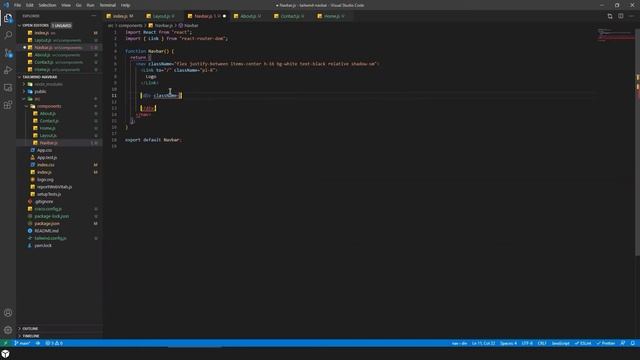Image resolution: width=640 pixels, height=360 pixels.
Task: Click the VS Code logo in title bar
Action: (x=6, y=5)
